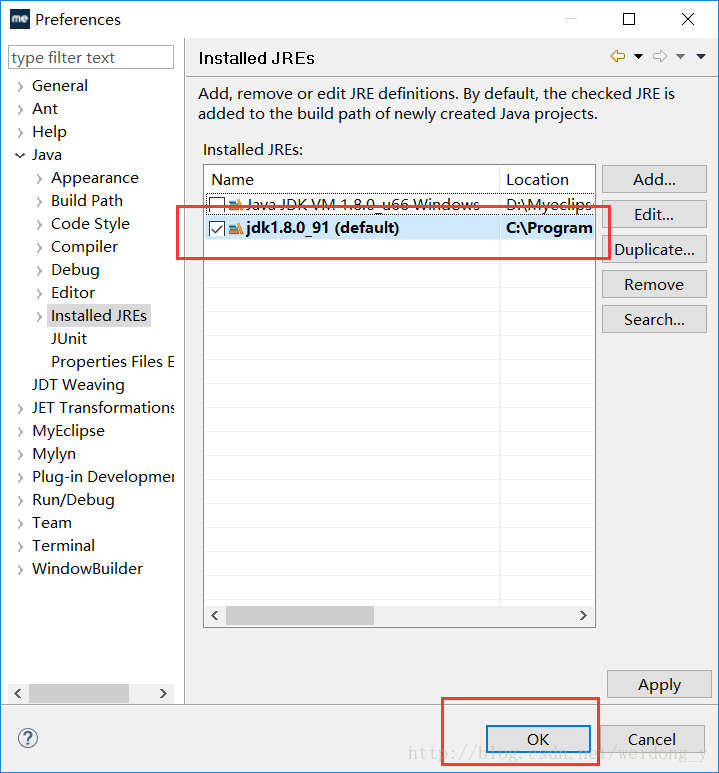The height and width of the screenshot is (773, 719).
Task: Open the Build Path preferences page
Action: tap(87, 201)
